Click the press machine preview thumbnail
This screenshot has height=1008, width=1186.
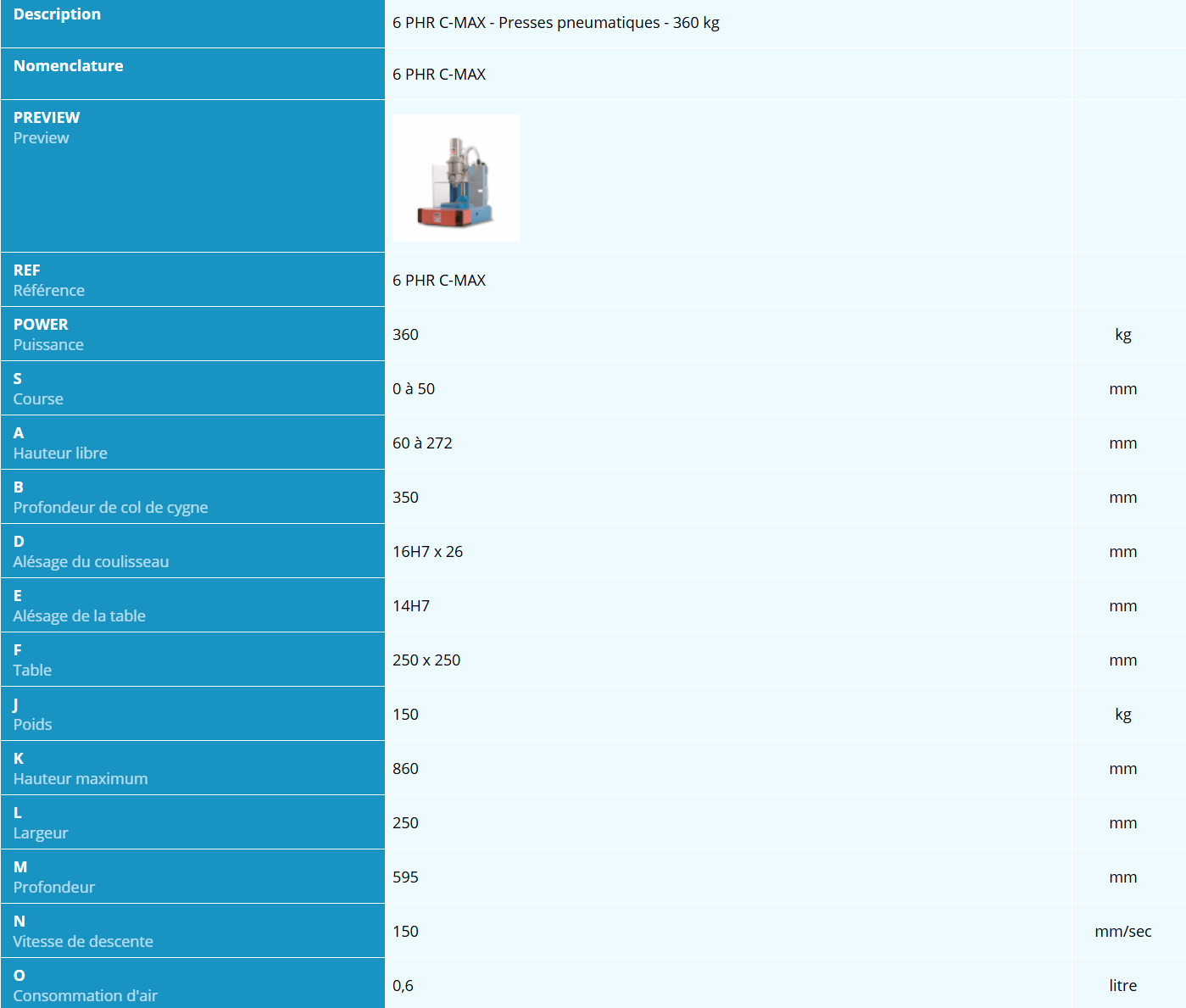456,178
